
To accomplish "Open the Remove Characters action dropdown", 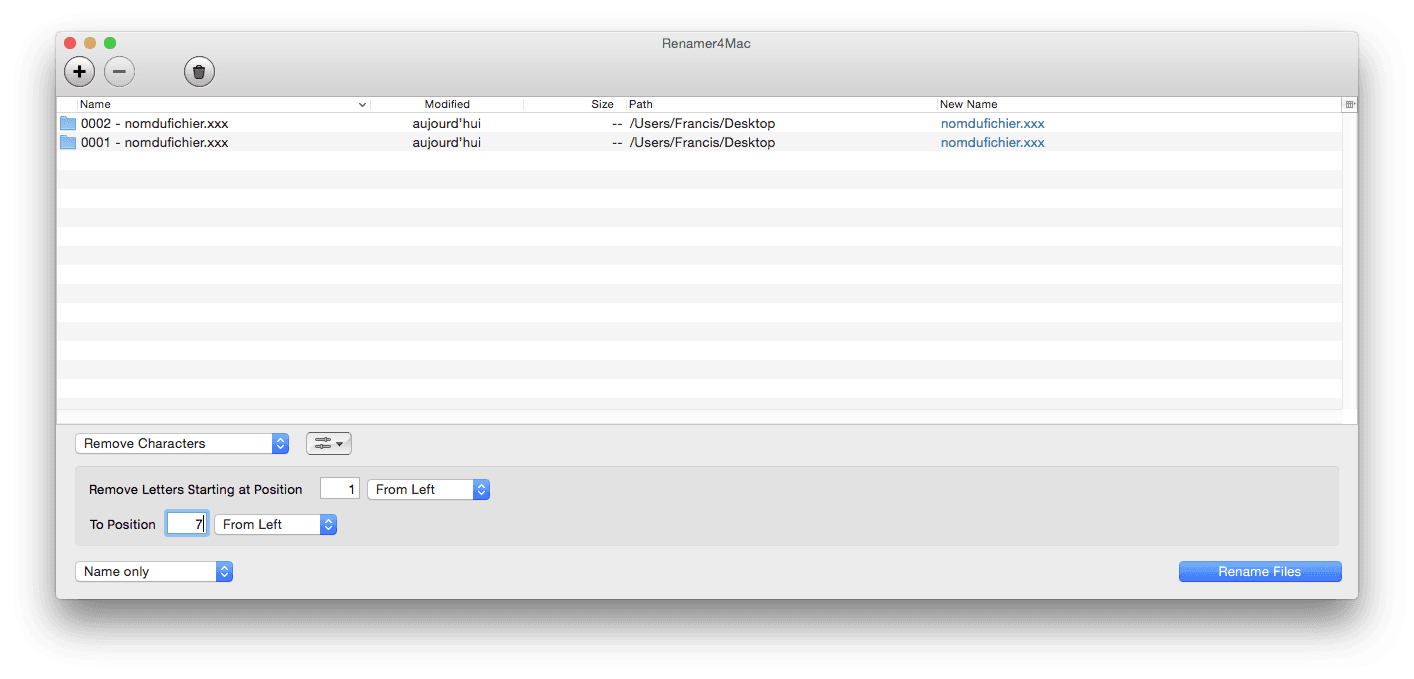I will point(182,443).
